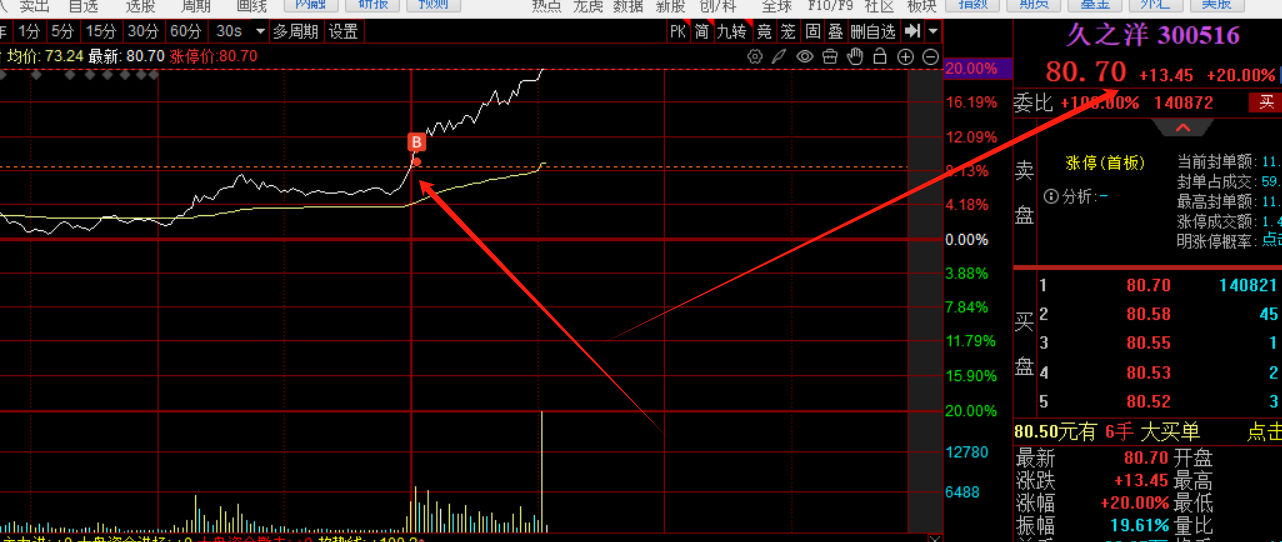1282x542 pixels.
Task: Collapse the order book panel chevron
Action: 1182,128
